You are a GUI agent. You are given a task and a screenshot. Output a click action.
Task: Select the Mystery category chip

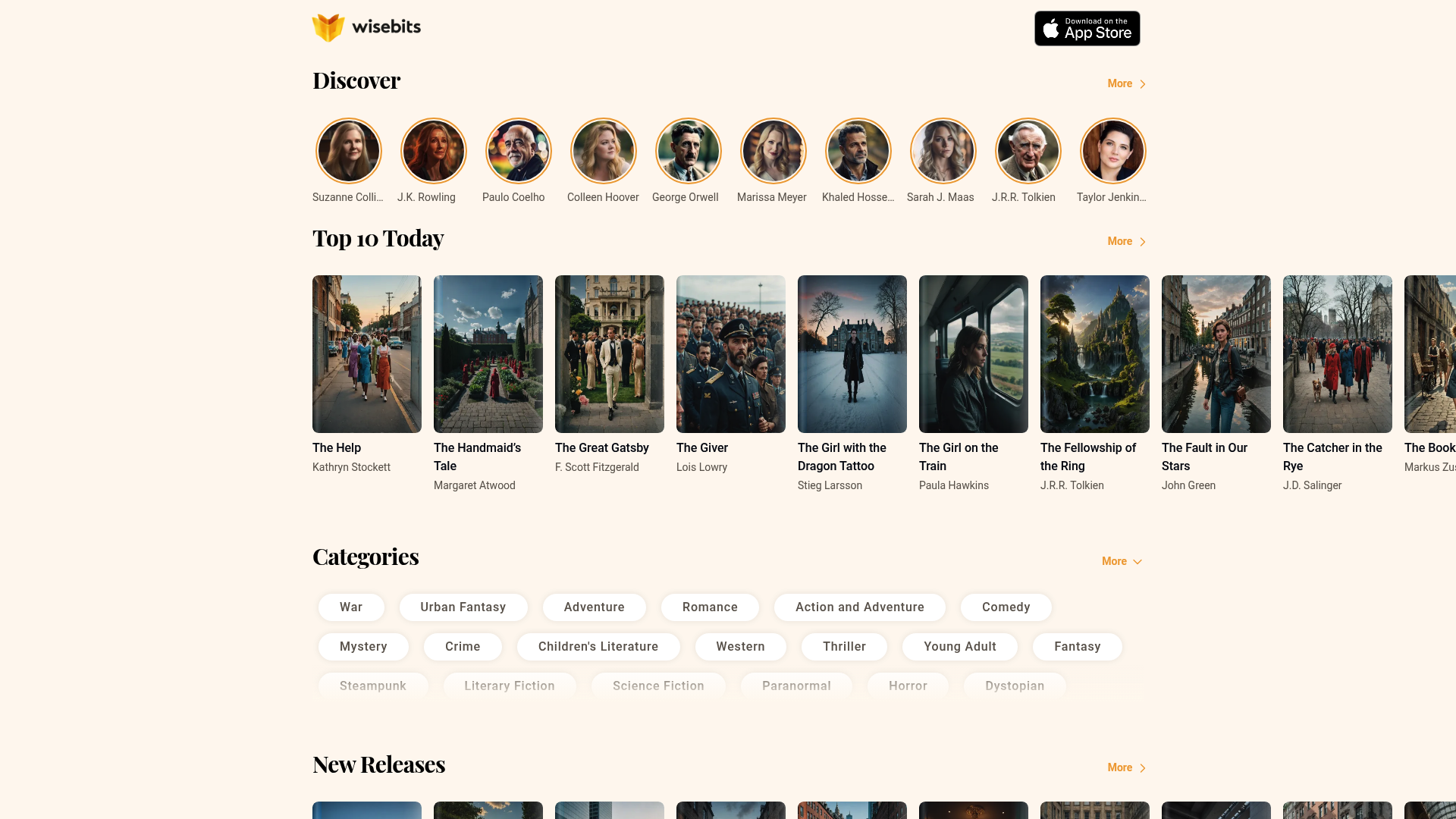[363, 647]
